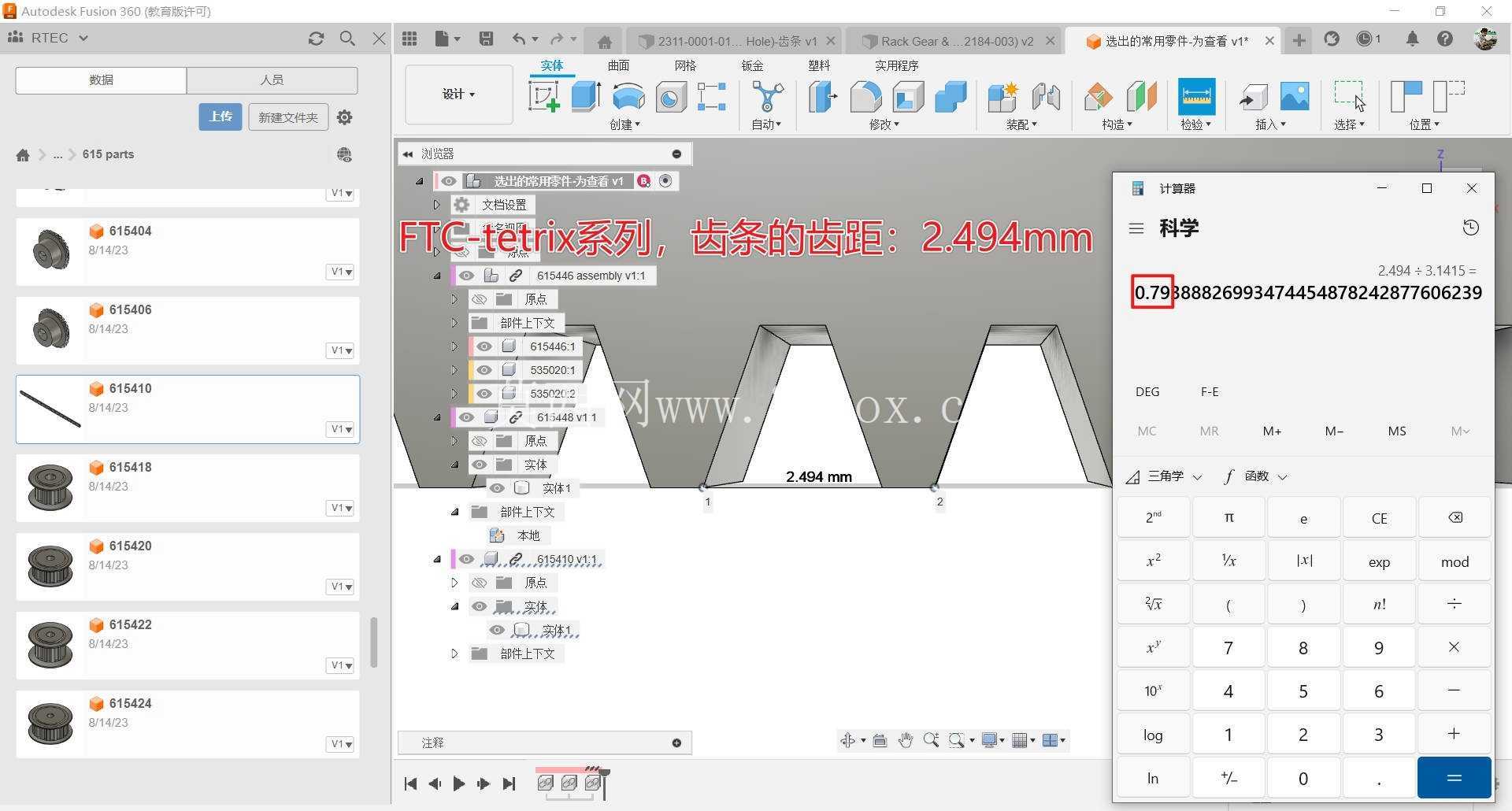Click the 上传 button

(x=220, y=117)
